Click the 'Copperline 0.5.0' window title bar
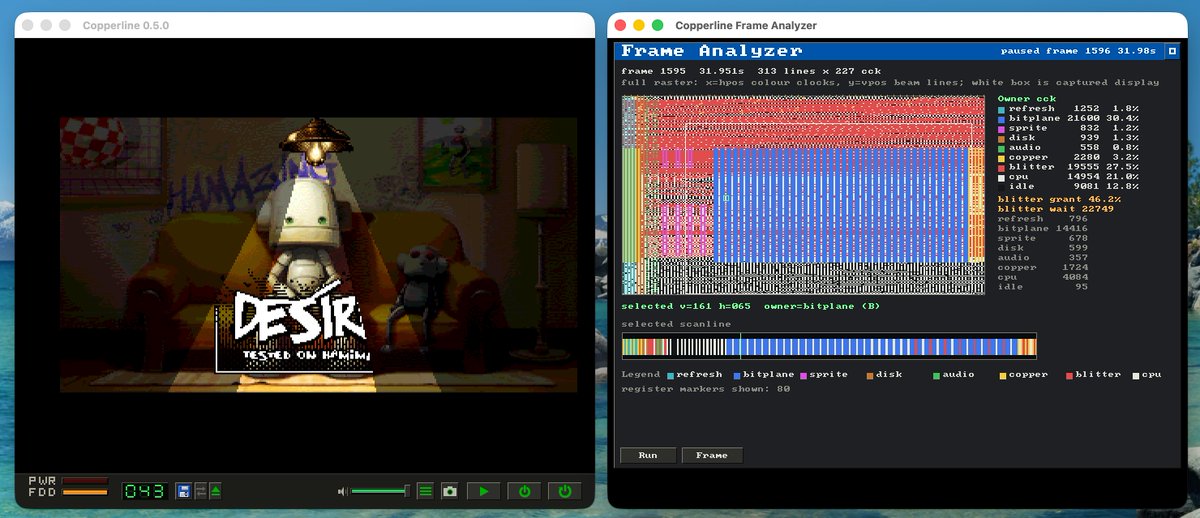The width and height of the screenshot is (1200, 518). tap(304, 25)
